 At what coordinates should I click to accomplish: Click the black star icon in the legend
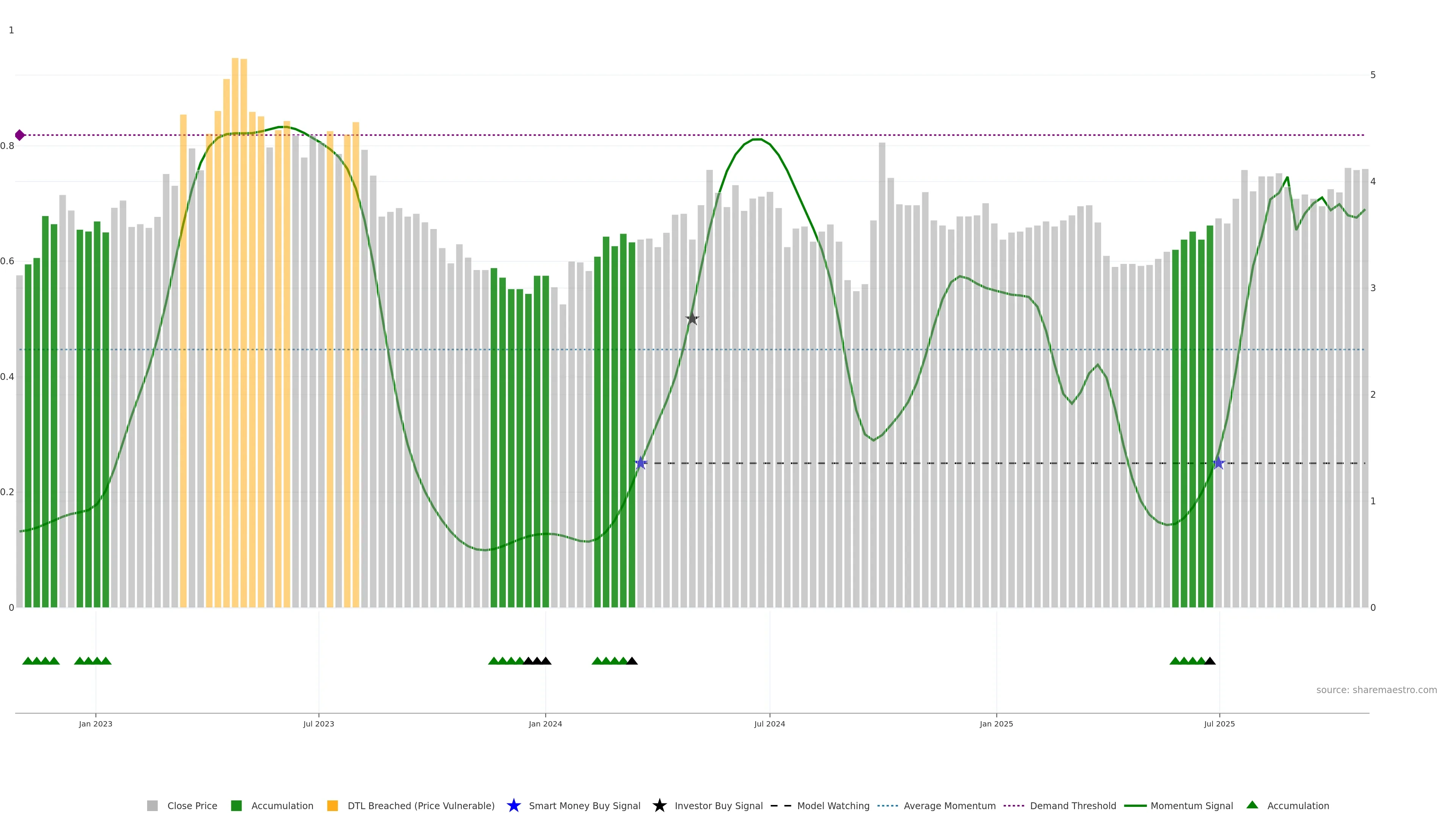[659, 805]
